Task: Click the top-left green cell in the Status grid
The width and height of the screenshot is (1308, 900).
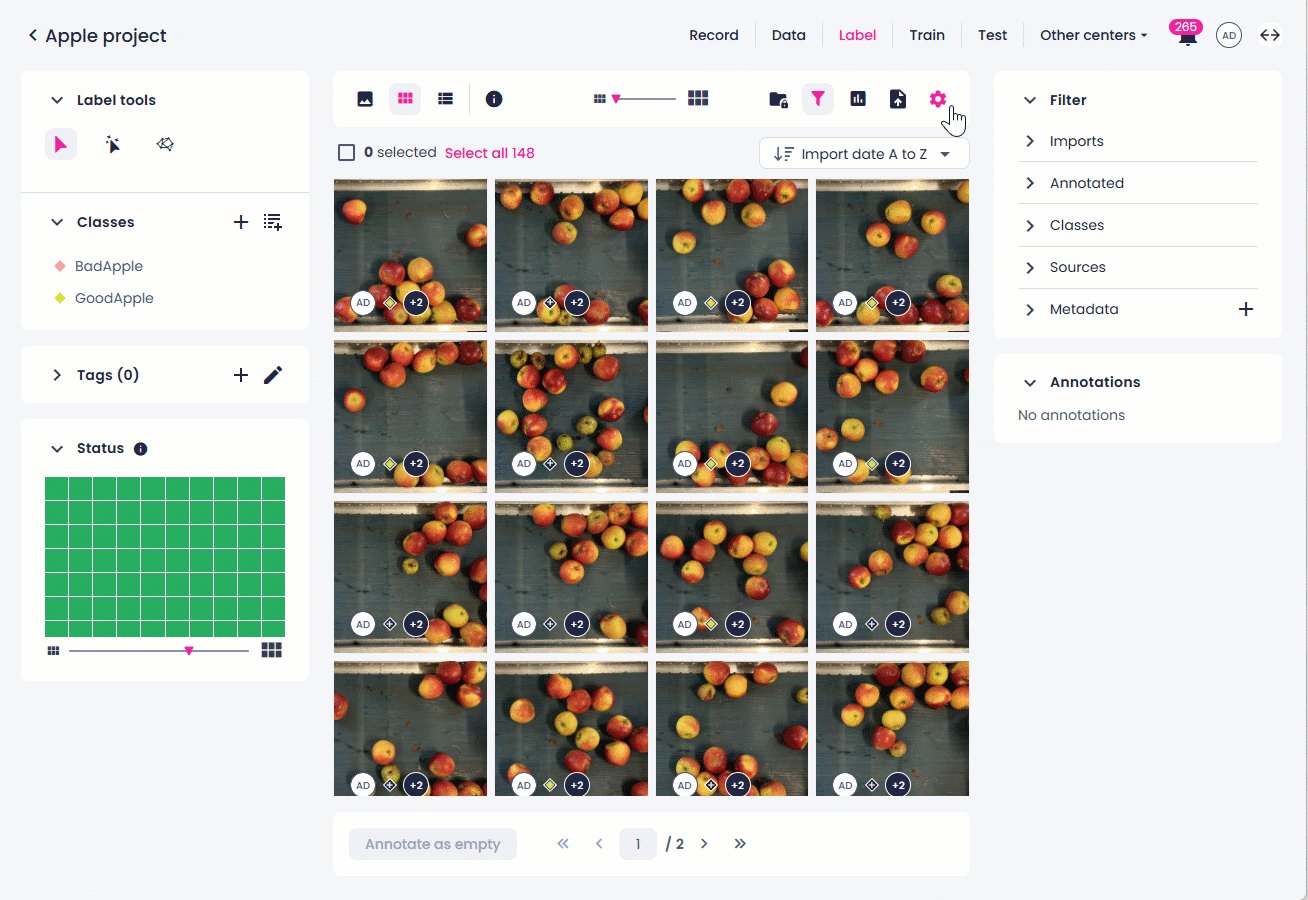Action: point(57,488)
